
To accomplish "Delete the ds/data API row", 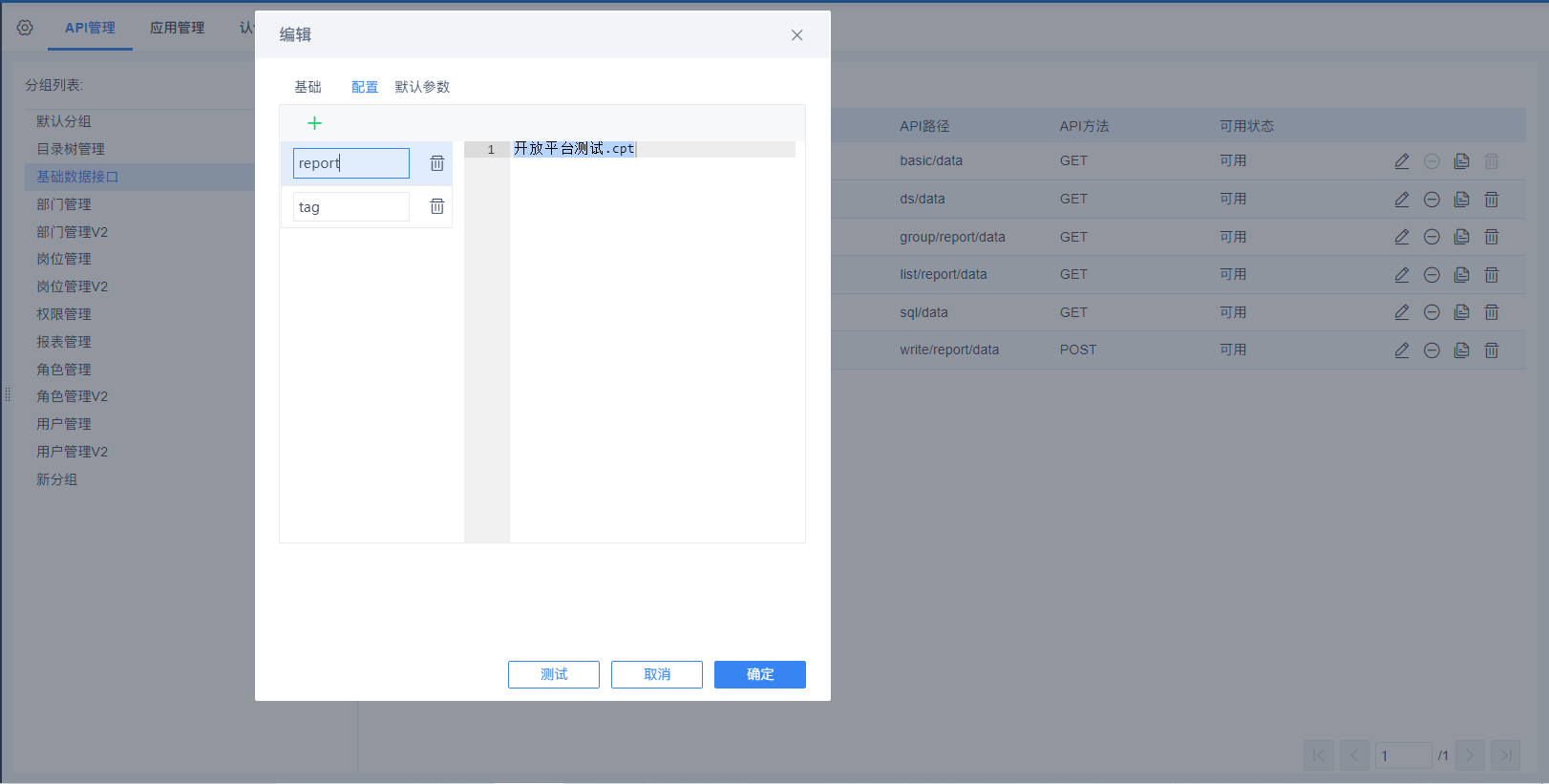I will 1492,200.
